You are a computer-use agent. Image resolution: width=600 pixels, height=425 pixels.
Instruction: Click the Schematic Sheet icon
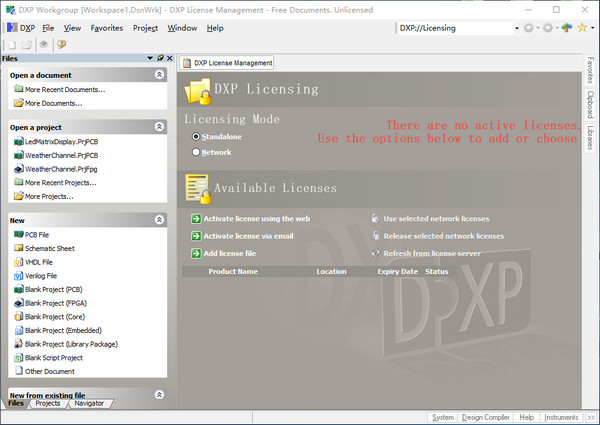(18, 248)
